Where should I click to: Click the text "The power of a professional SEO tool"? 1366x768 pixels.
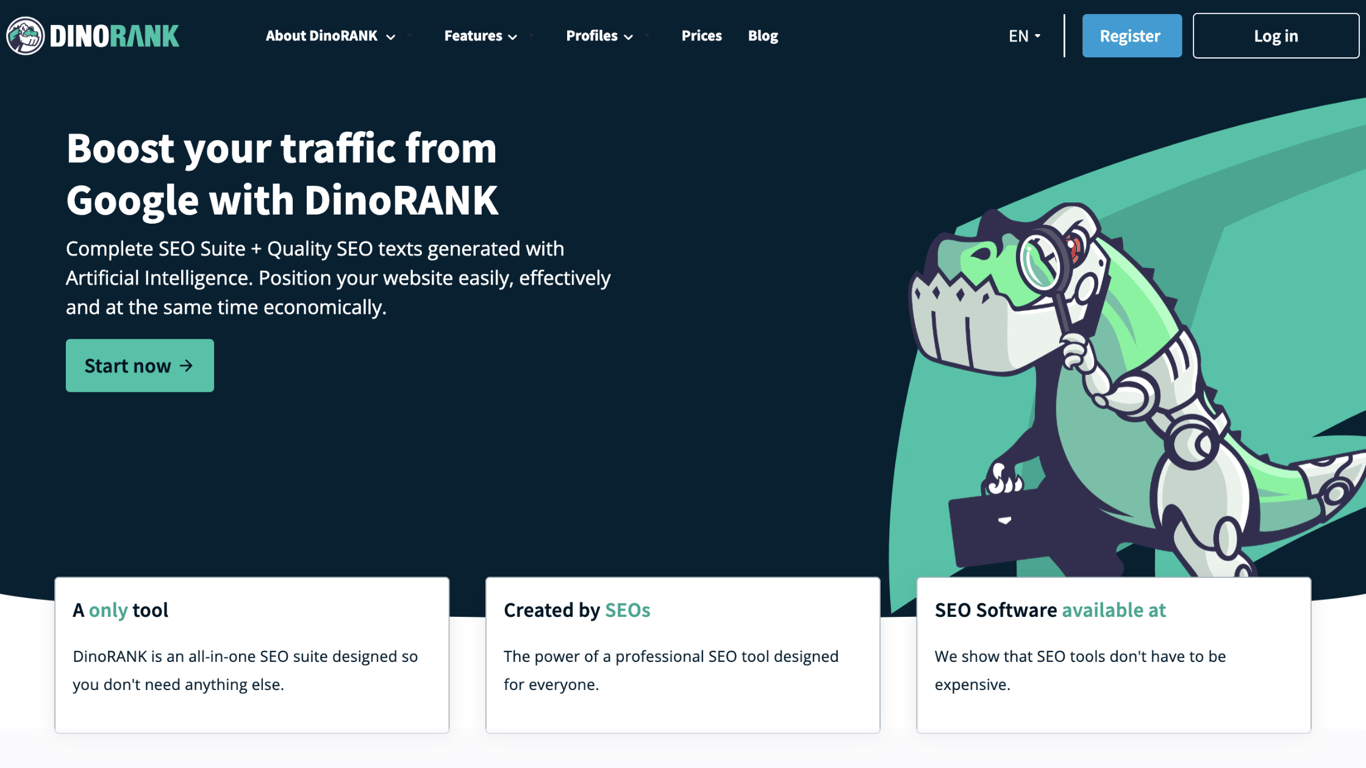click(671, 670)
